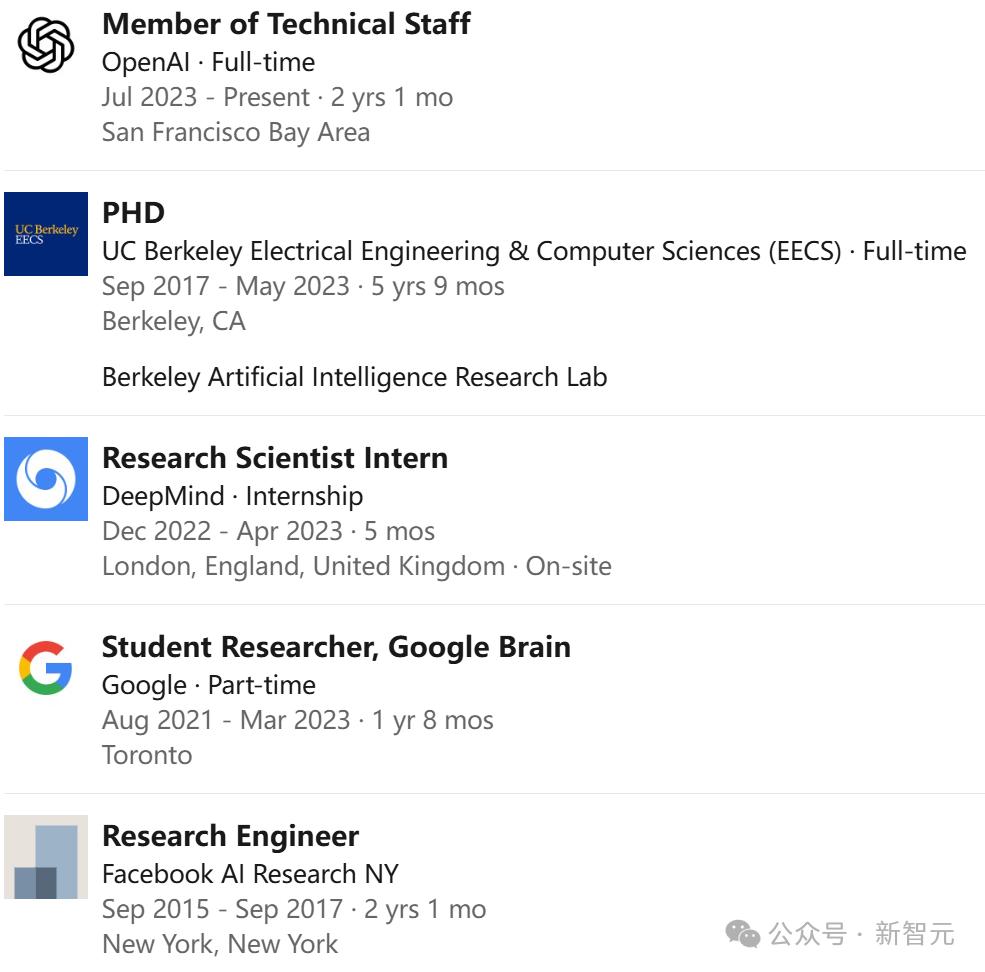Click the 新智元 watermark text

coord(915,934)
